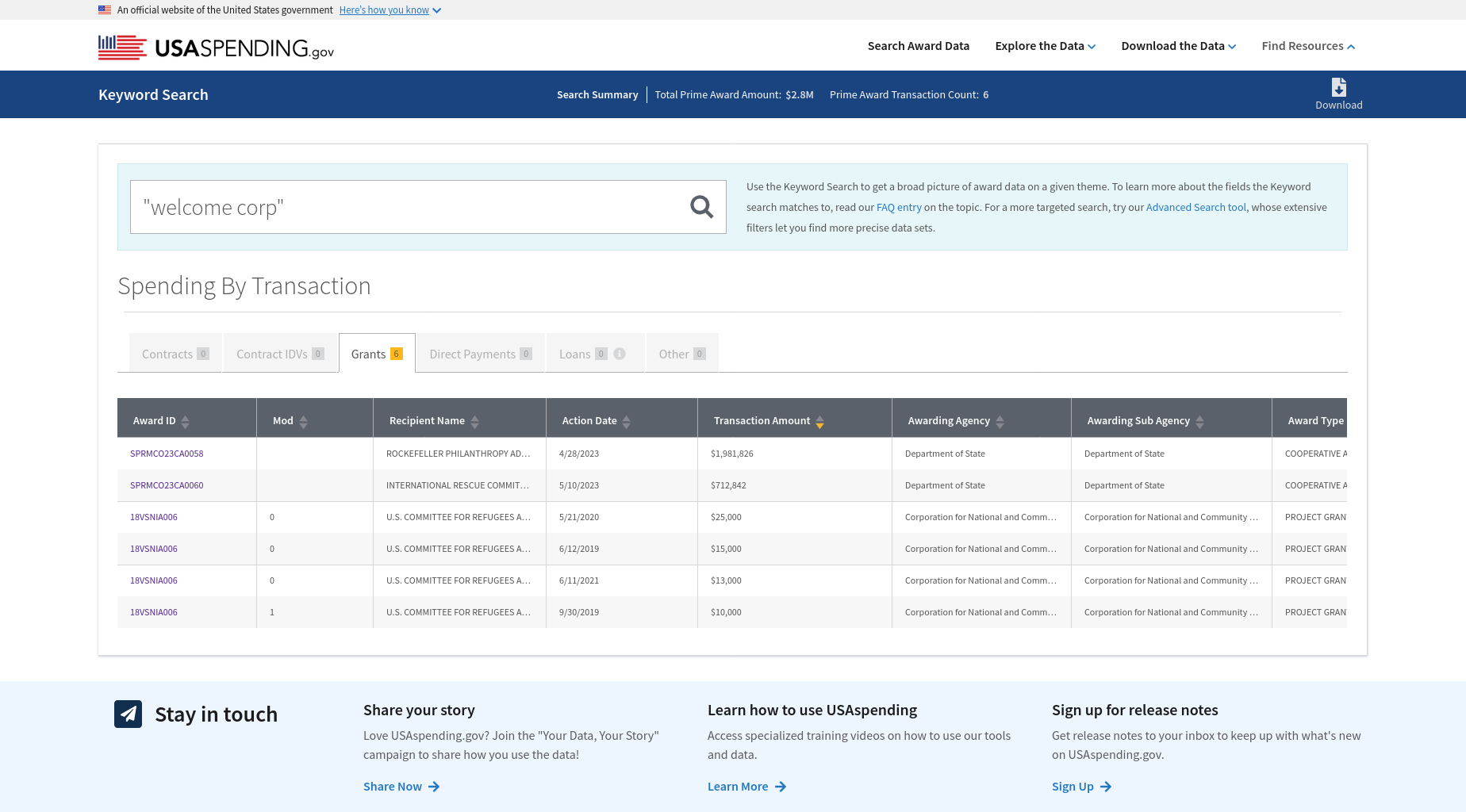Click the US flag icon in banner

point(105,10)
